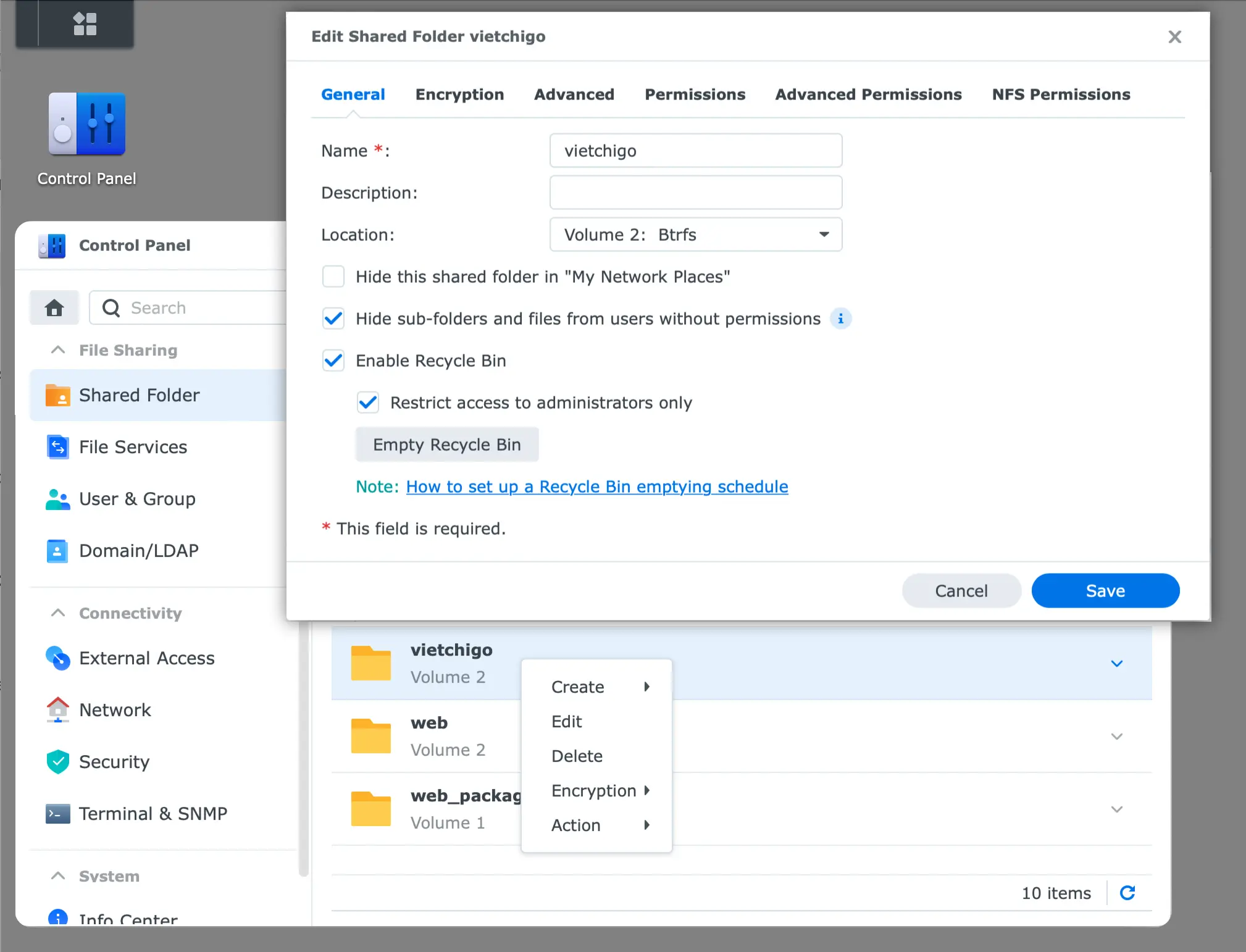Collapse the Connectivity section
This screenshot has height=952, width=1246.
pos(58,613)
